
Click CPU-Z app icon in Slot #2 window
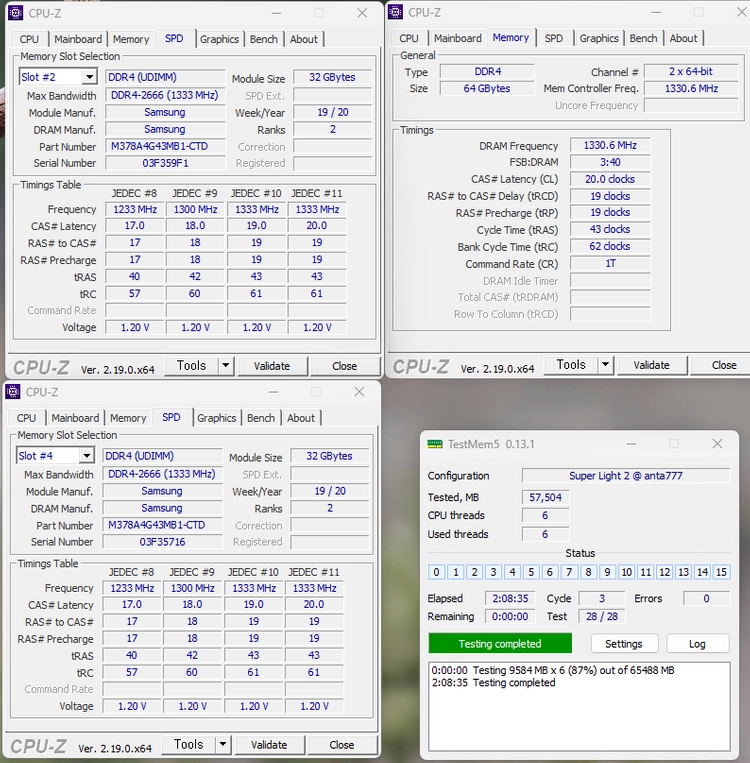(x=16, y=13)
